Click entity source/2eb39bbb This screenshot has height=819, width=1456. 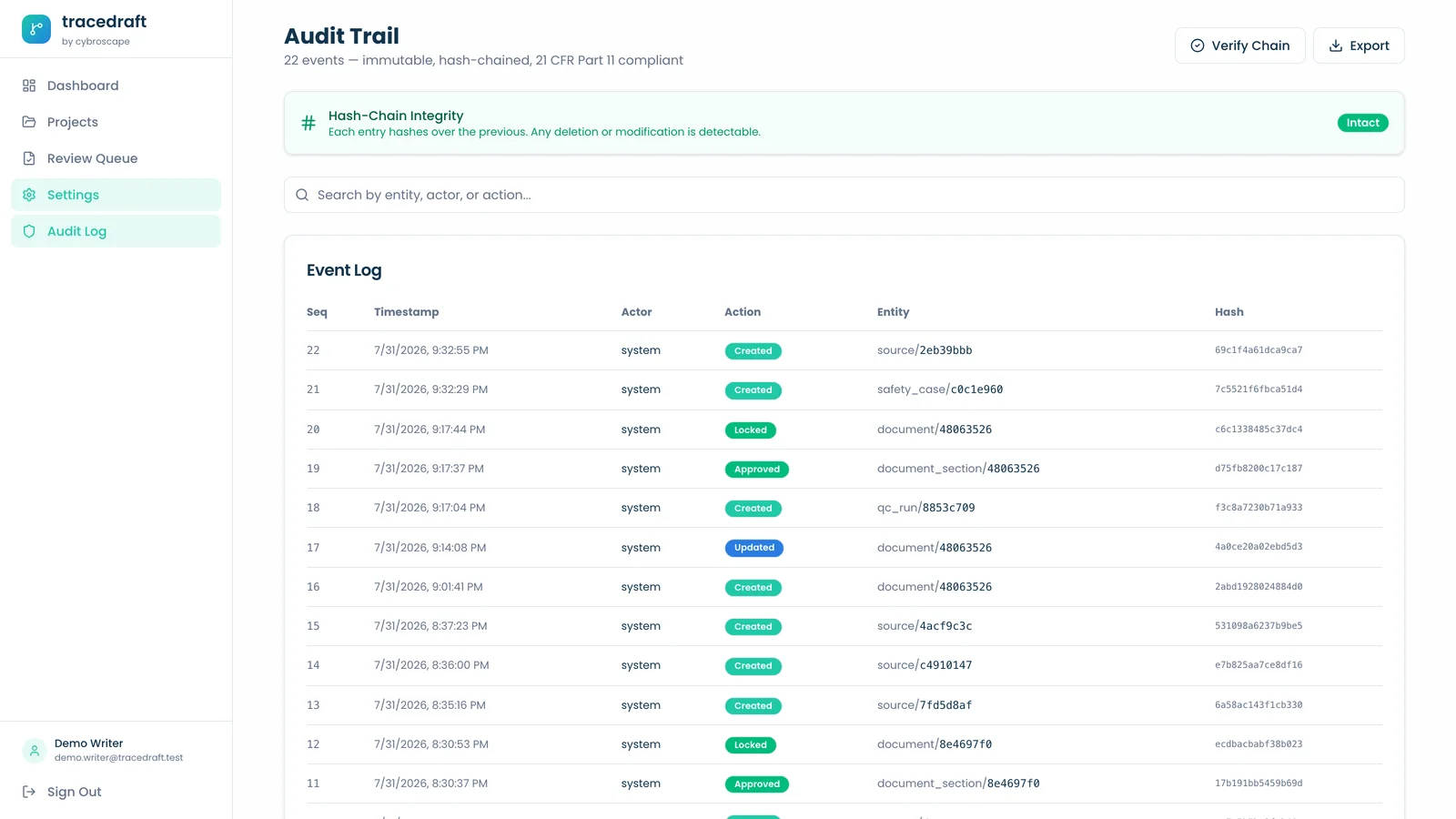click(x=925, y=350)
